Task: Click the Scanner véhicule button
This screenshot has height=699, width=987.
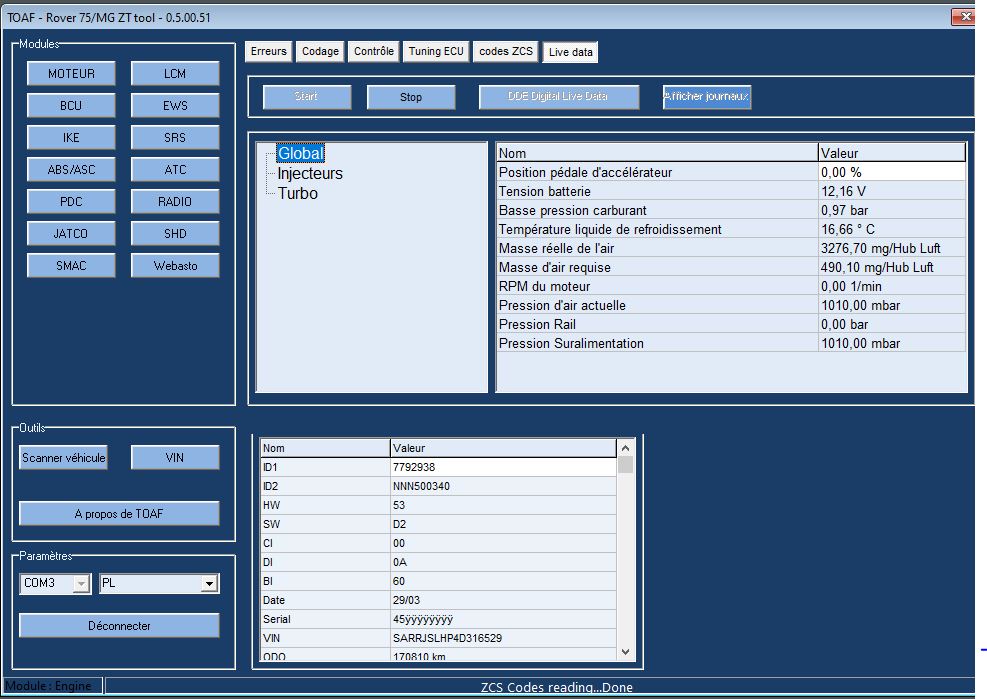Action: point(63,458)
